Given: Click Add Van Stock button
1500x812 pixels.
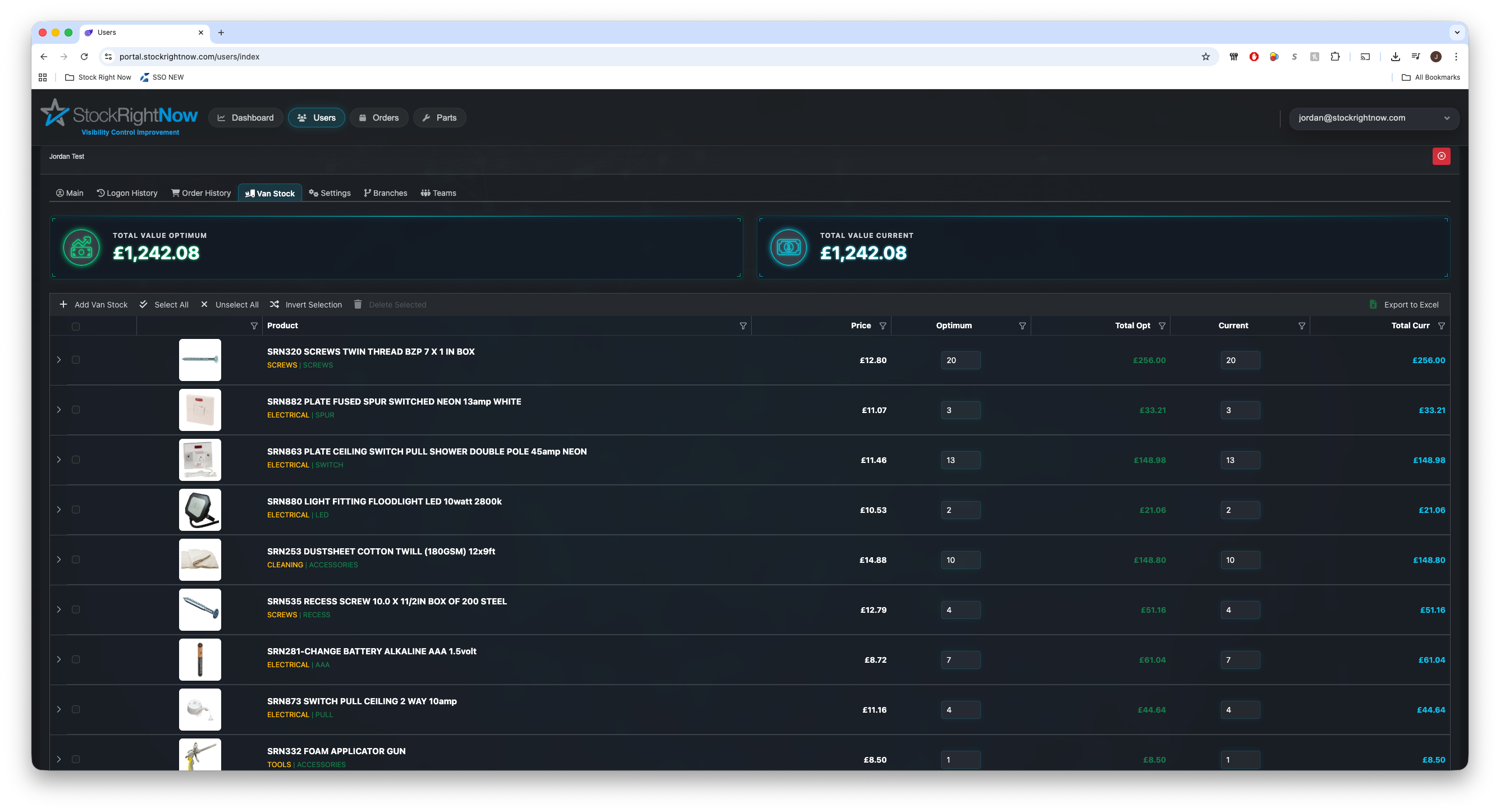Looking at the screenshot, I should click(94, 304).
